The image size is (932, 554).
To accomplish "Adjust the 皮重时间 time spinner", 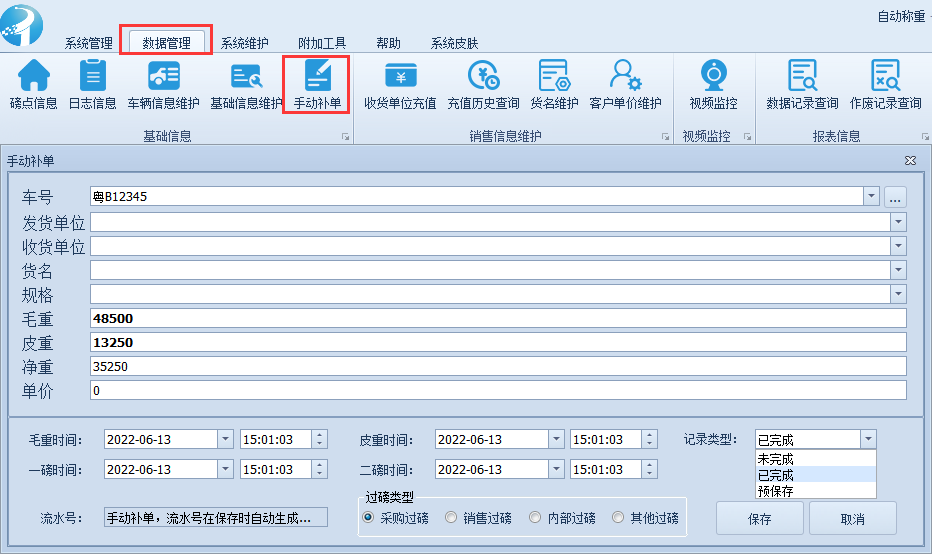I will 650,439.
